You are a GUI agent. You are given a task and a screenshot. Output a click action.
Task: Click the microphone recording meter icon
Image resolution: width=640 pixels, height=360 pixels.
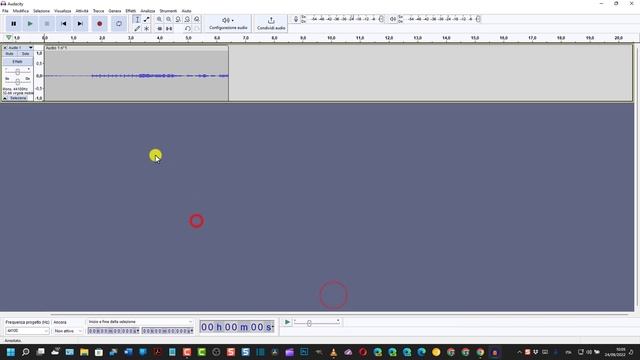click(x=296, y=19)
